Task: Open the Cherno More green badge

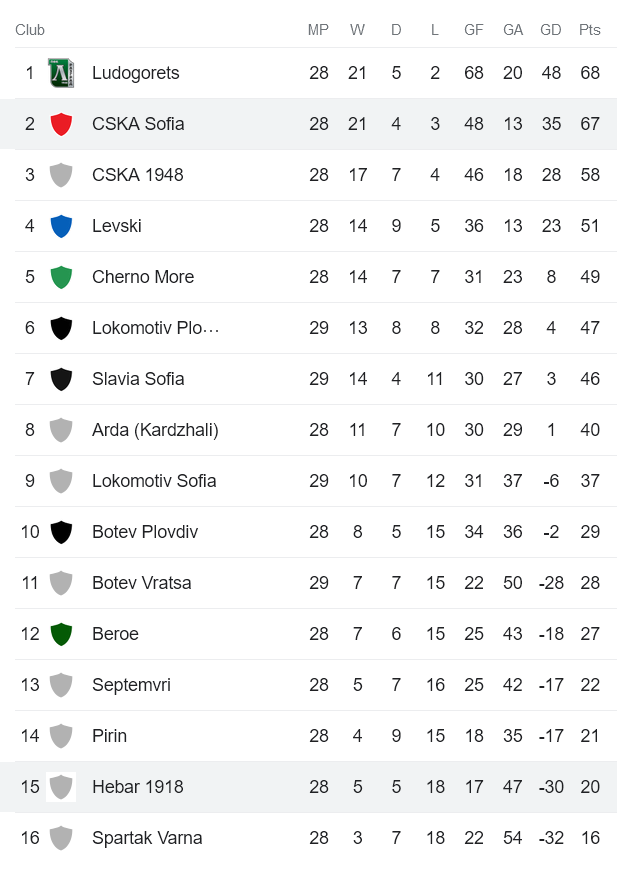Action: [61, 276]
